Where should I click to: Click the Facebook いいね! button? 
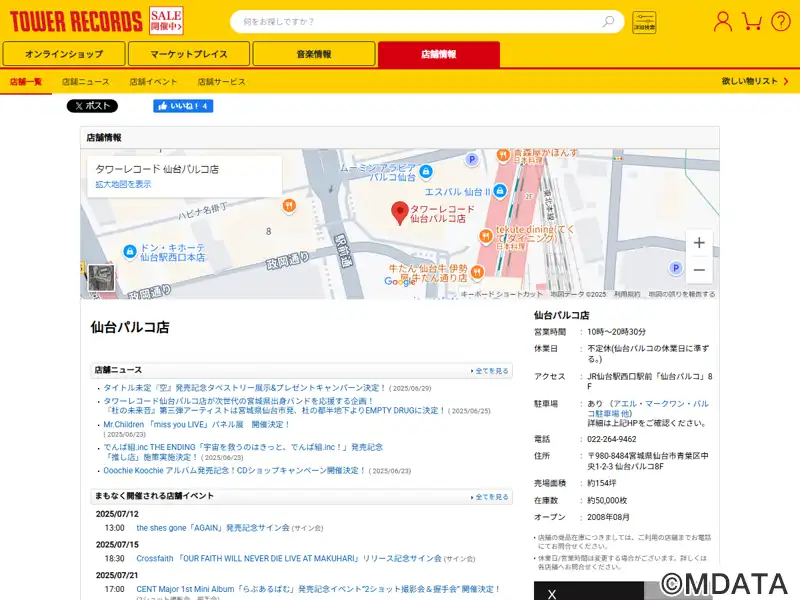pyautogui.click(x=183, y=106)
